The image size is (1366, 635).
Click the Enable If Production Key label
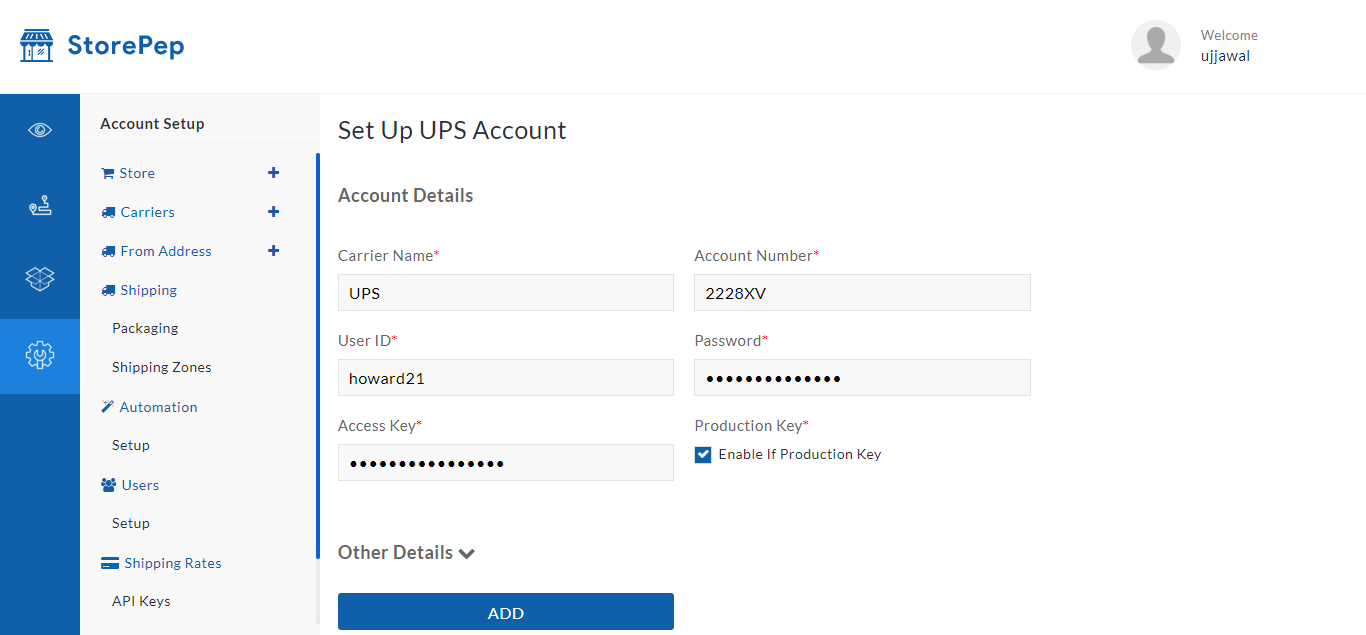(x=800, y=454)
